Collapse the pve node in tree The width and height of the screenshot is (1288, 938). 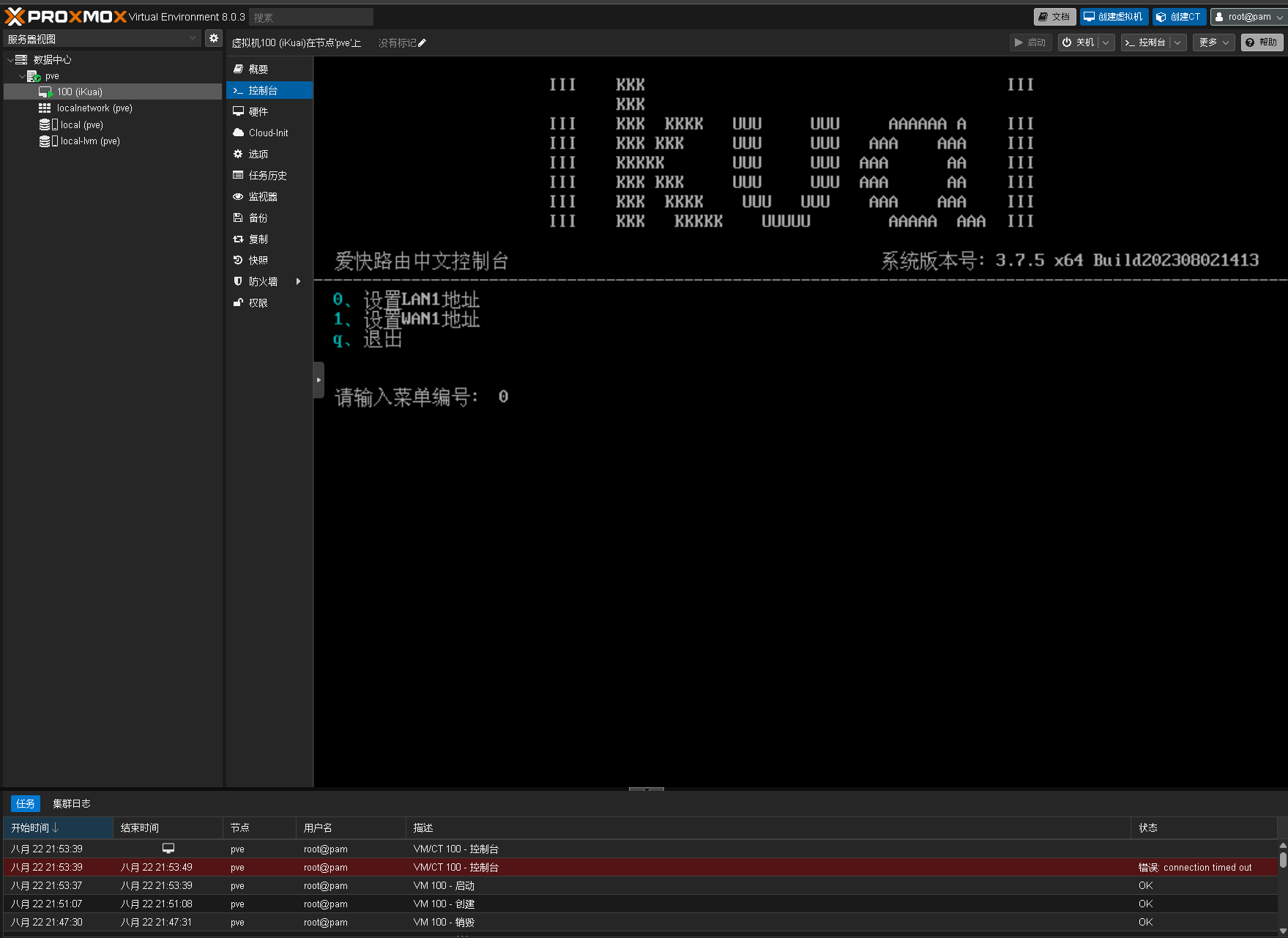22,76
